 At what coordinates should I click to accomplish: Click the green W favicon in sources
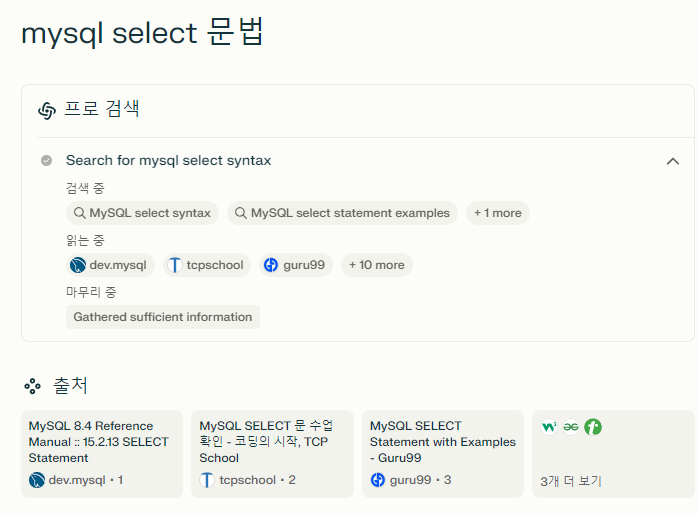549,427
